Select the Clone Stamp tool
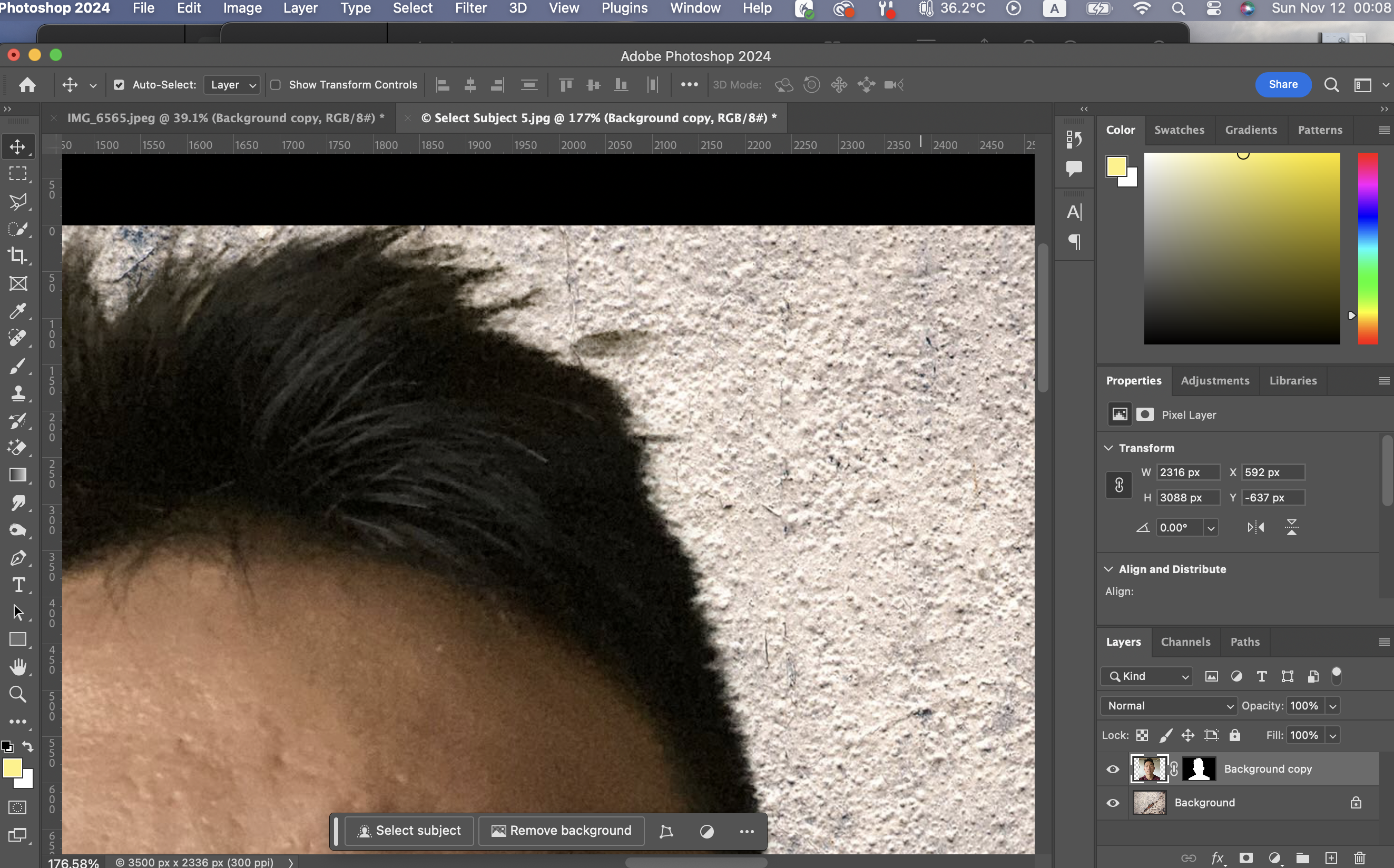This screenshot has height=868, width=1394. [18, 393]
